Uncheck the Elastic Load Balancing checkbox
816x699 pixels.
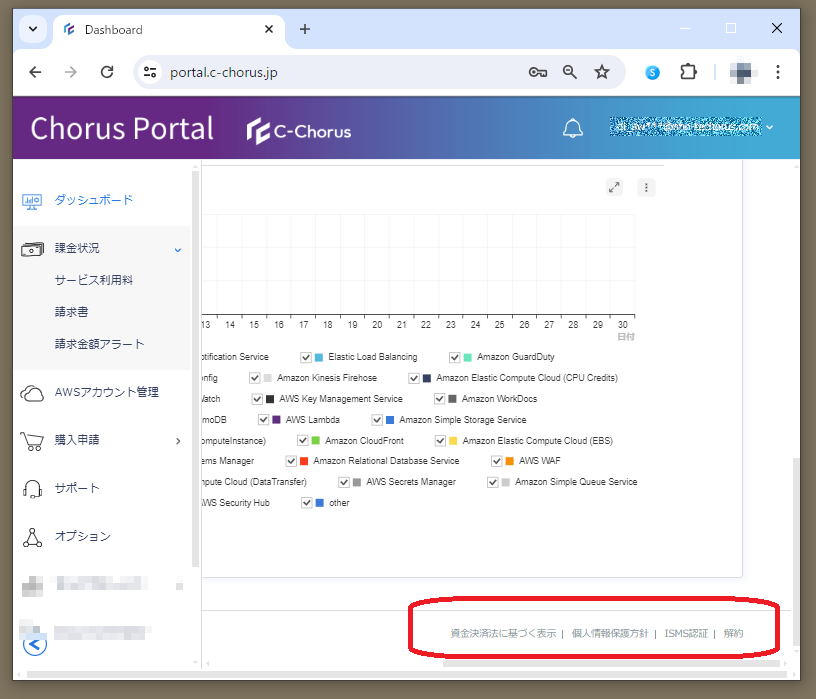pos(305,357)
